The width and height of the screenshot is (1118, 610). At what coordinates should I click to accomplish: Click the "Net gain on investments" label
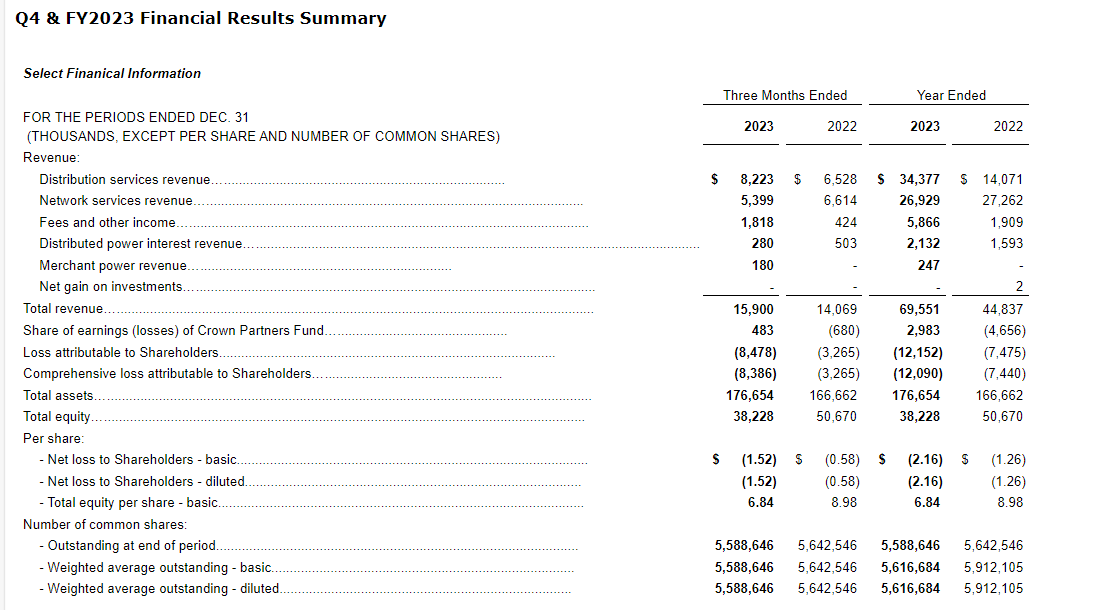[111, 286]
